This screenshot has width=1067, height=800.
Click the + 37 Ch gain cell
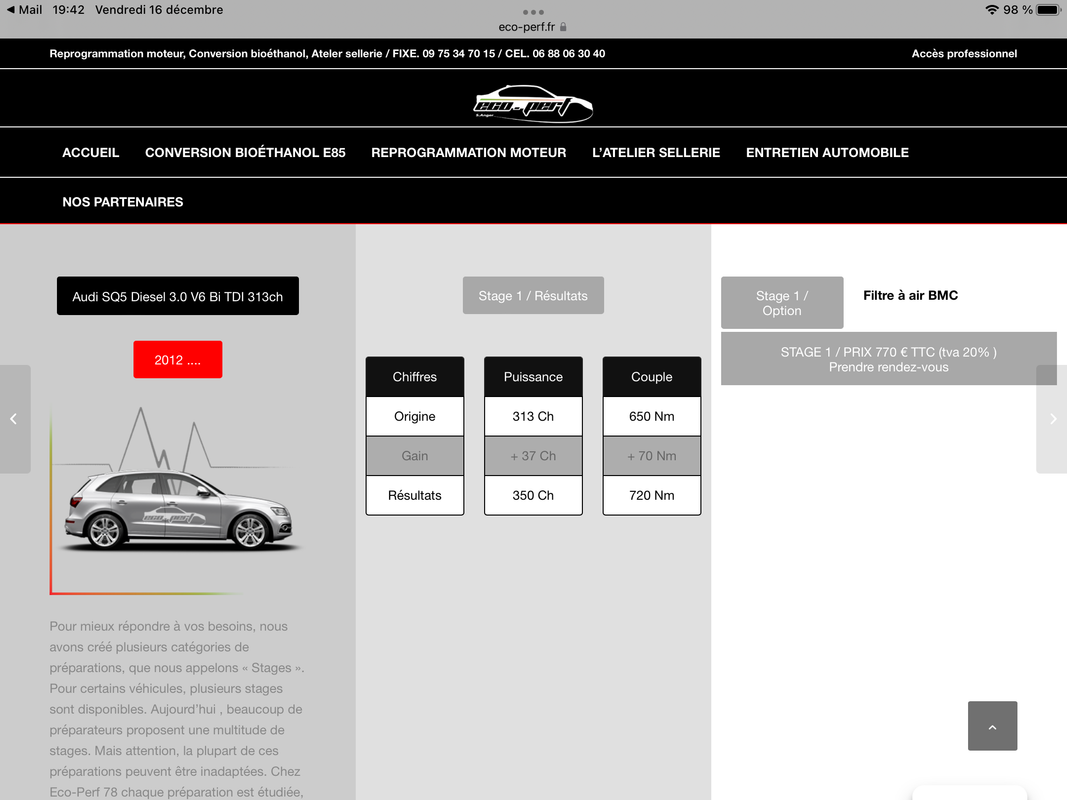point(533,456)
